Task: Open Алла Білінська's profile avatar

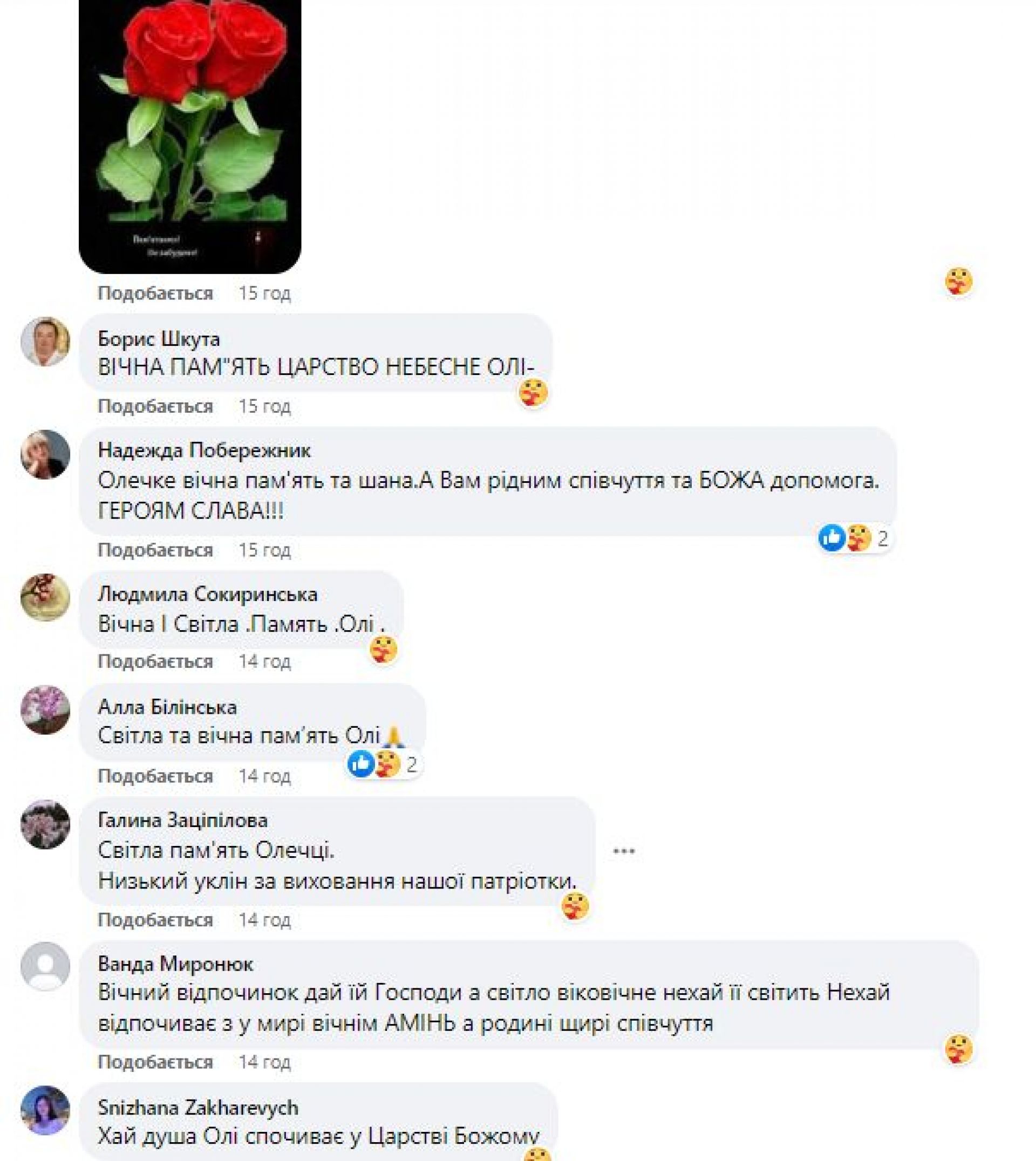Action: [x=45, y=709]
